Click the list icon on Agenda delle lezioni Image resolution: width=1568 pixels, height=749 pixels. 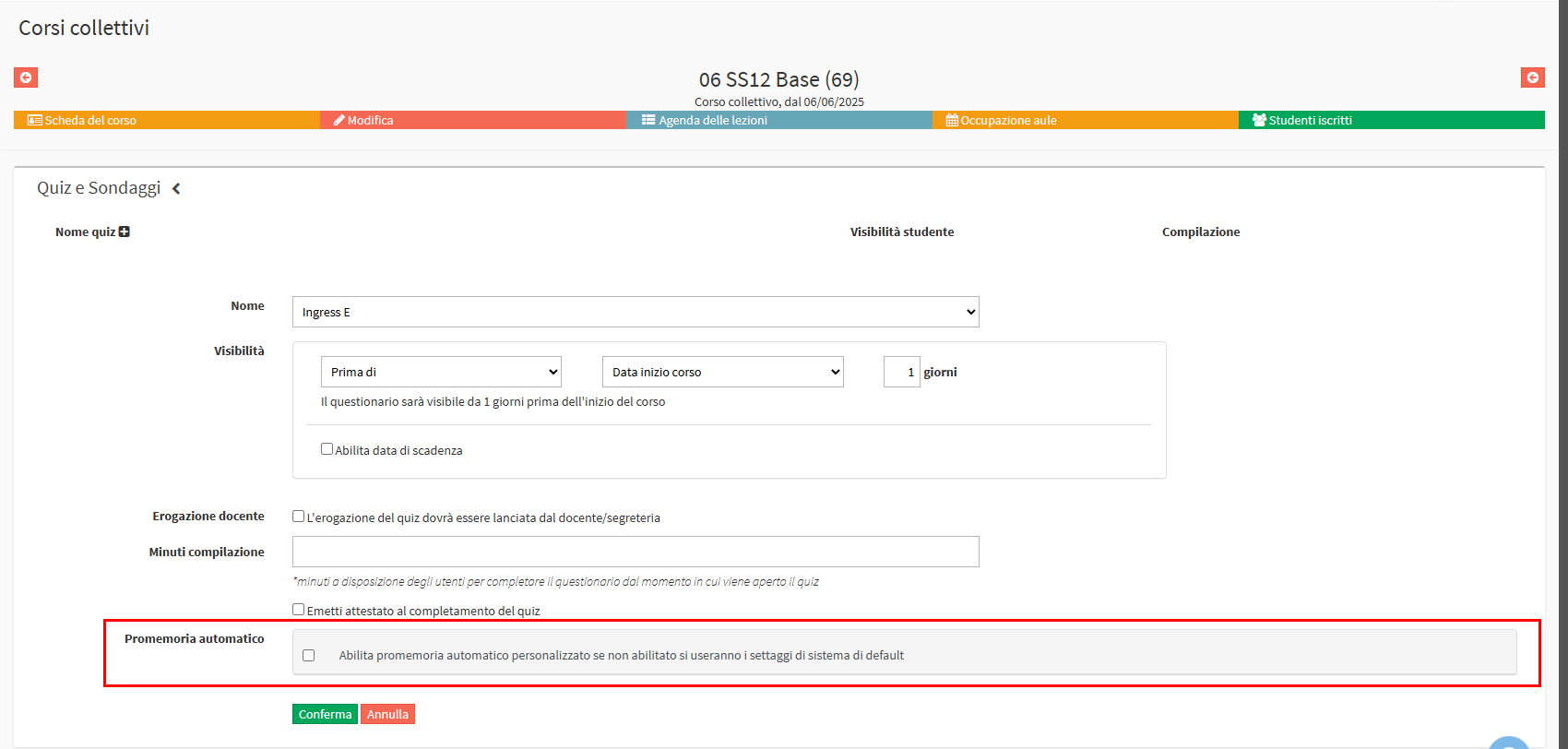[648, 120]
